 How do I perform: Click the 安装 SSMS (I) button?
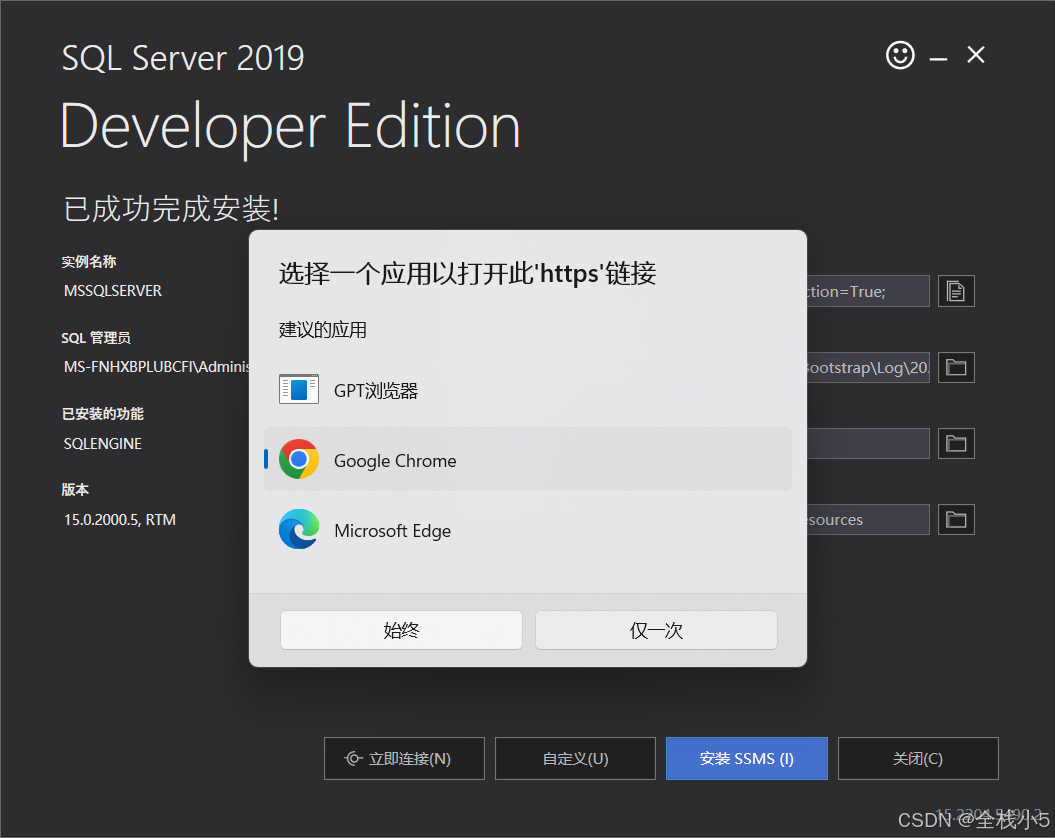click(x=746, y=758)
